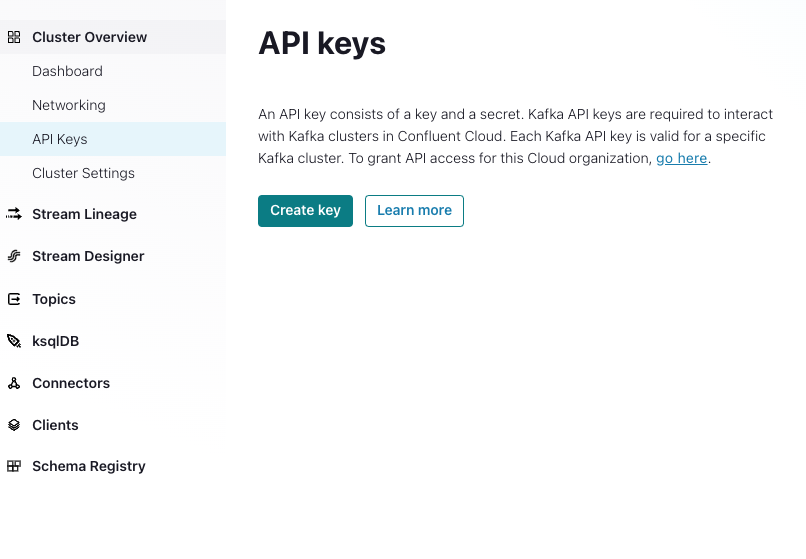Select the Connectors label
The width and height of the screenshot is (806, 559).
pos(71,383)
